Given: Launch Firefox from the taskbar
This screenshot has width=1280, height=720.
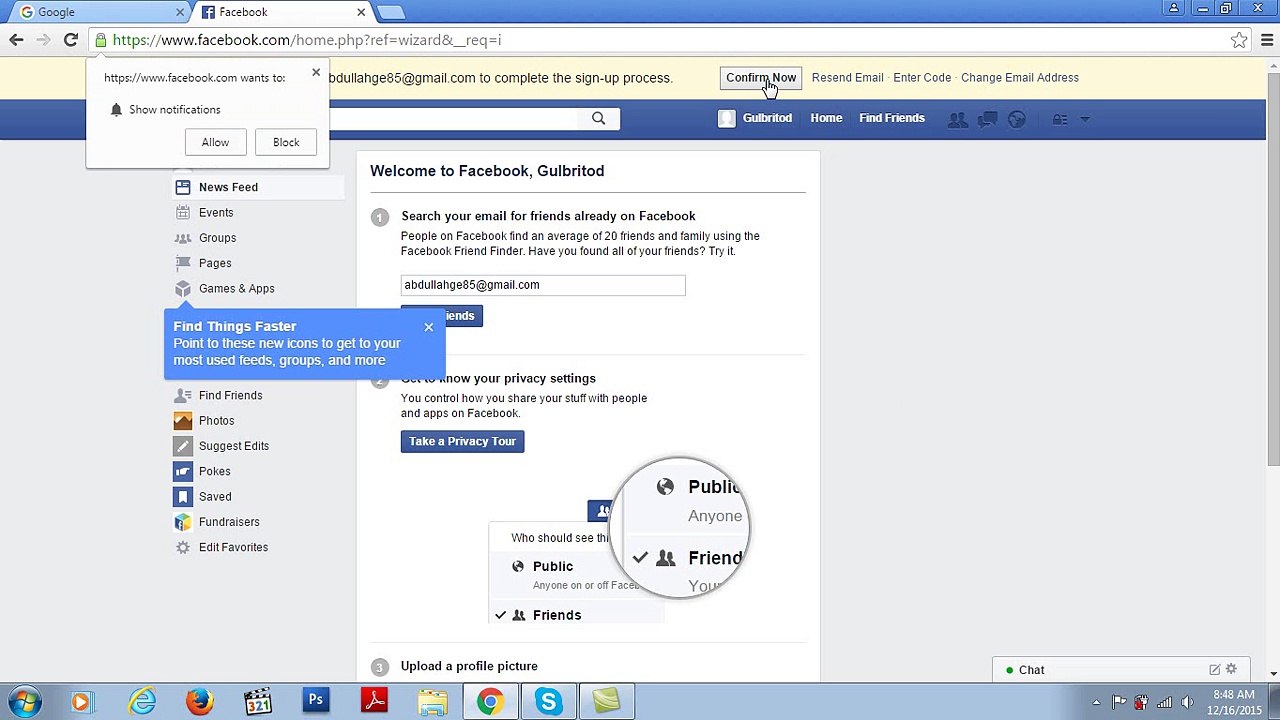Looking at the screenshot, I should point(199,701).
